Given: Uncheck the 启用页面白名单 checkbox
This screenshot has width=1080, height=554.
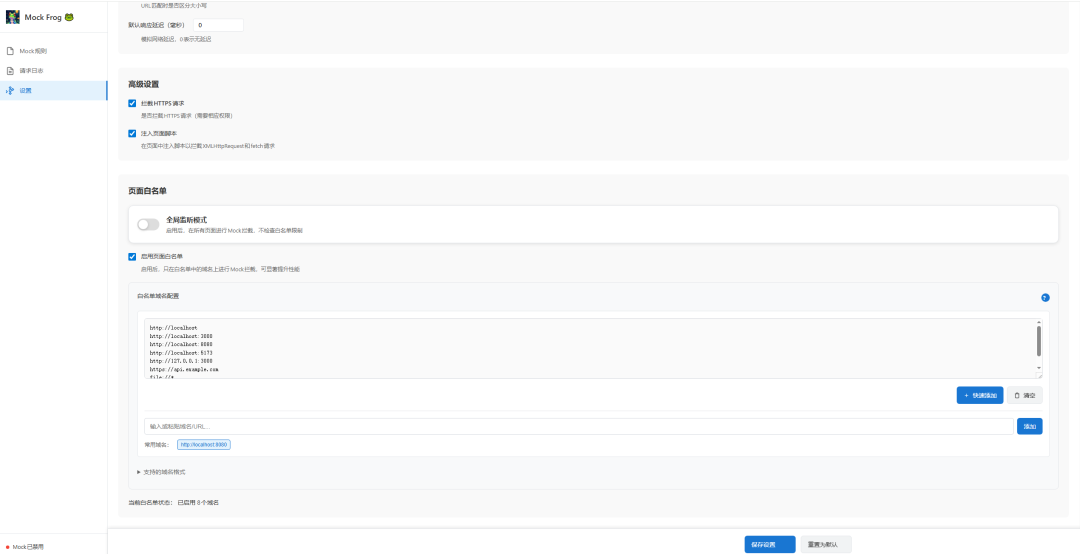Looking at the screenshot, I should 132,257.
